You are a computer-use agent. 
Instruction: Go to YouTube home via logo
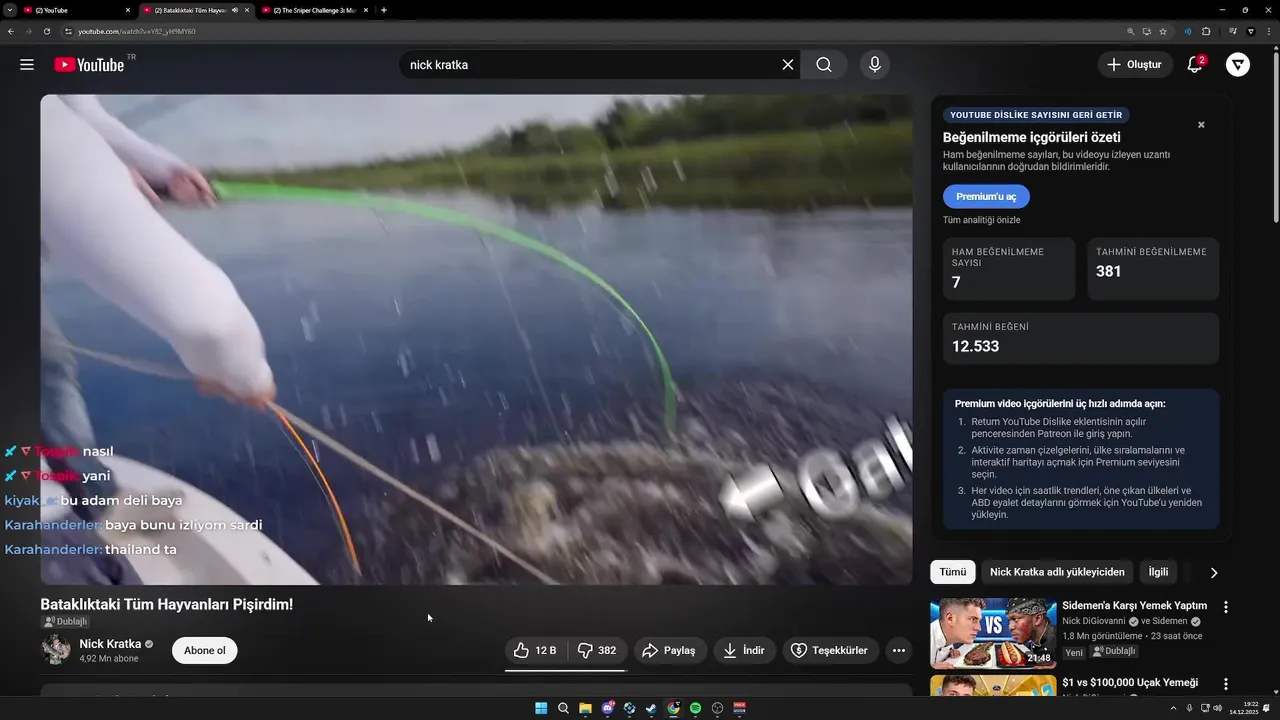[x=90, y=65]
